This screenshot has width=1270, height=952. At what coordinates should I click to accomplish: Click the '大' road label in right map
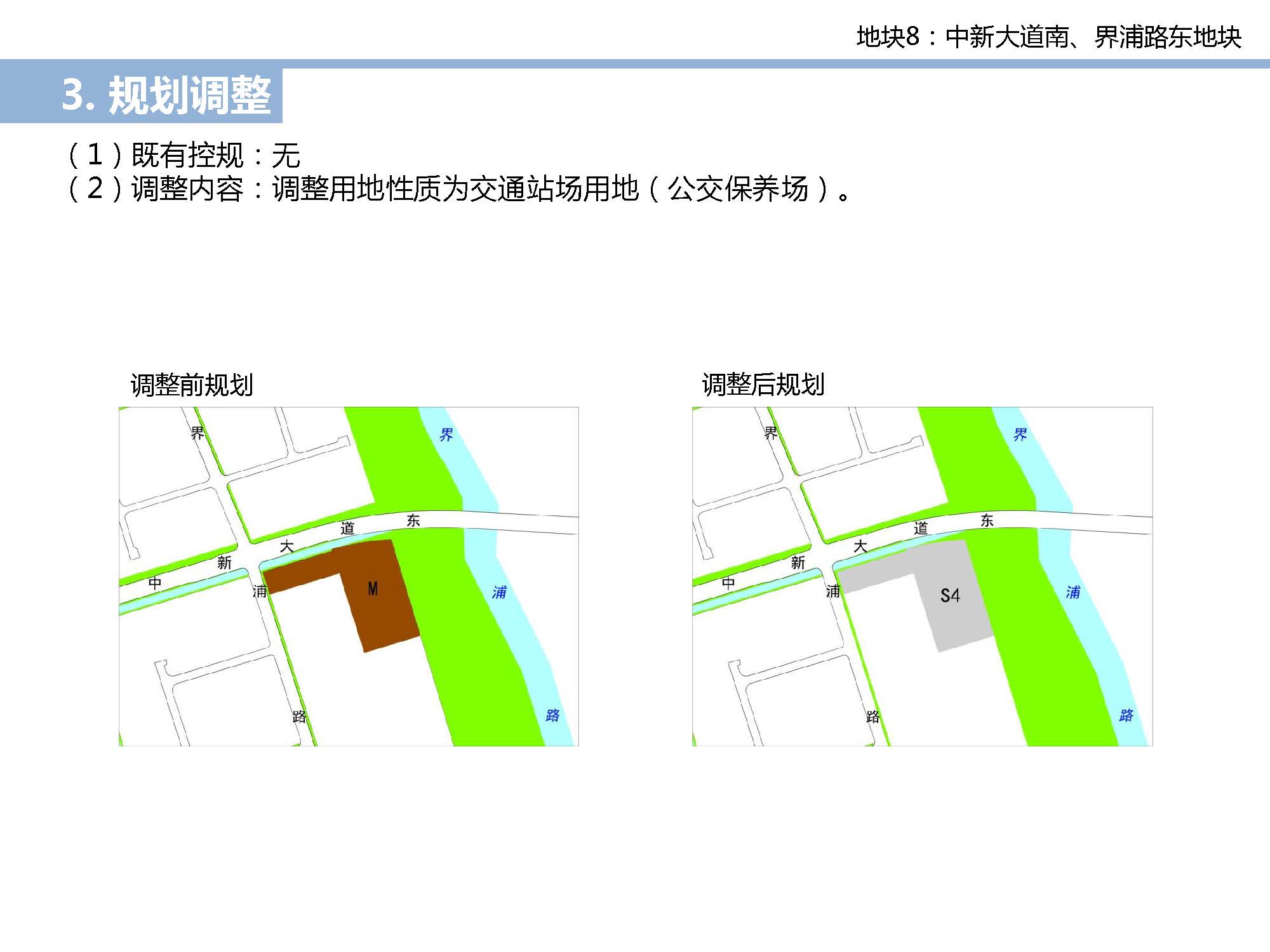pos(860,546)
